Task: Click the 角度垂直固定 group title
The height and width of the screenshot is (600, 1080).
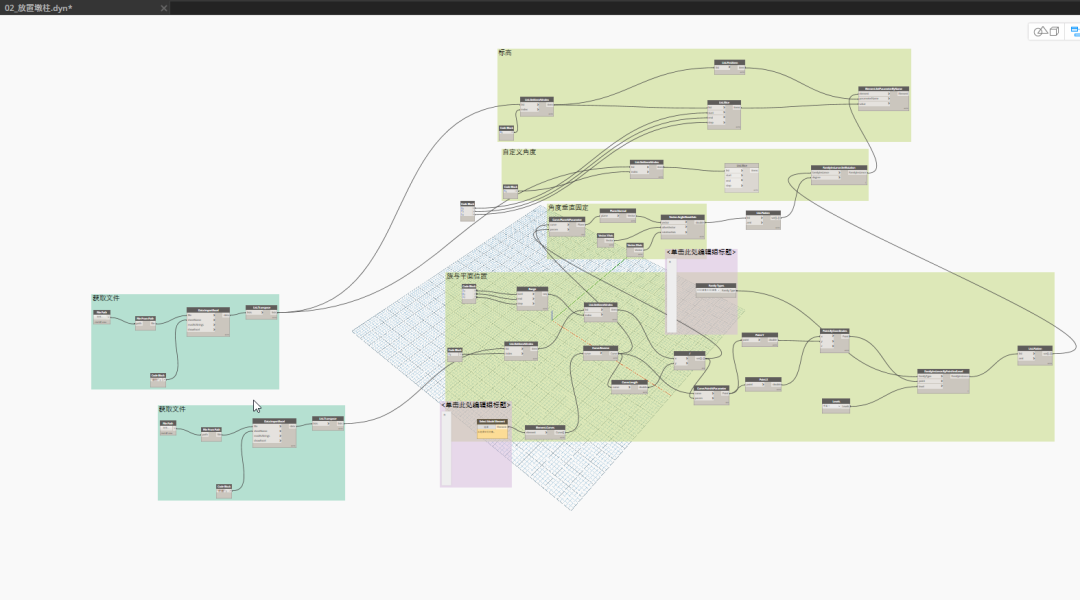Action: pos(568,207)
